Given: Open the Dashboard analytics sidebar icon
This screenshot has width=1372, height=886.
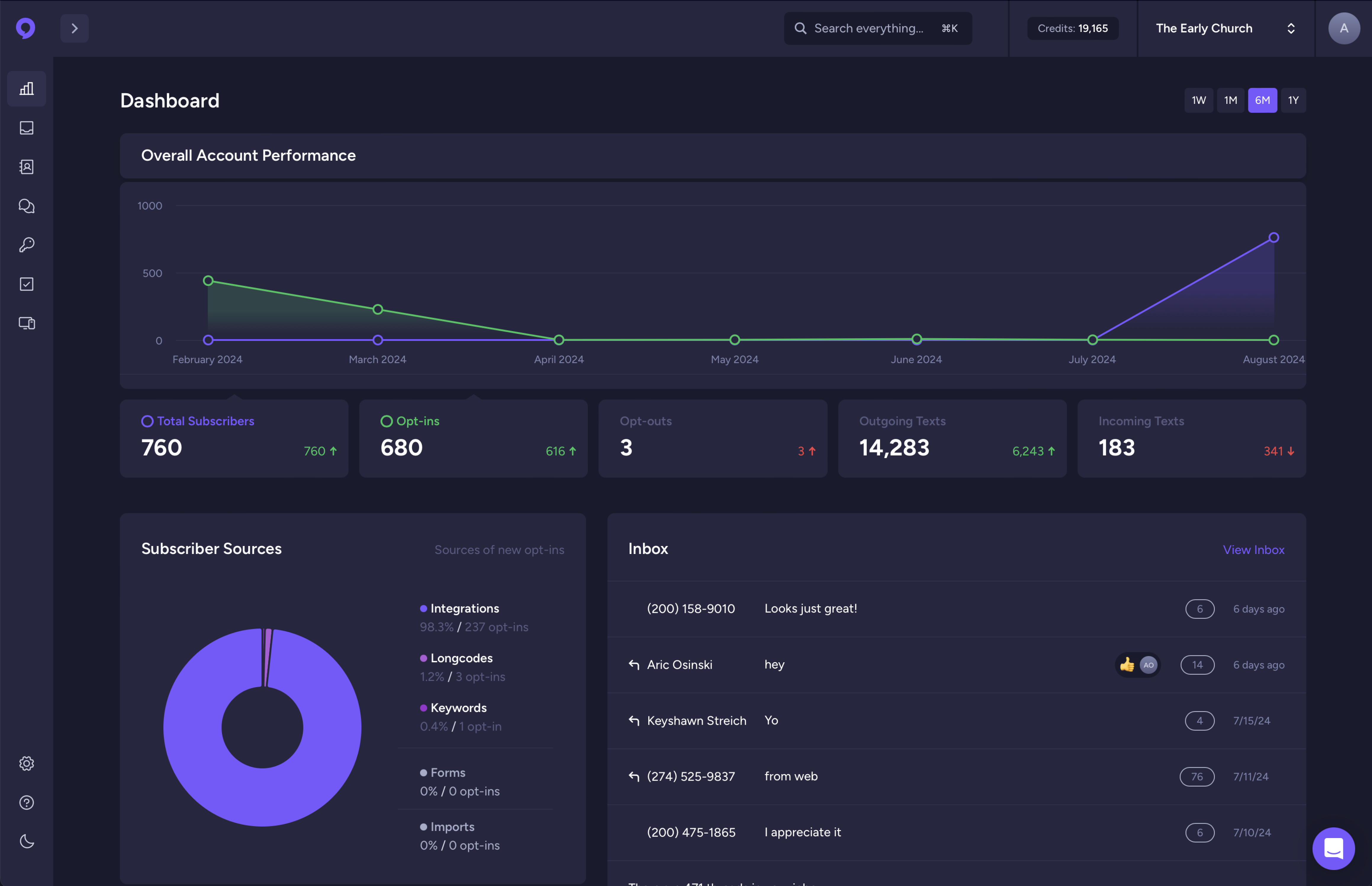Looking at the screenshot, I should [x=26, y=88].
